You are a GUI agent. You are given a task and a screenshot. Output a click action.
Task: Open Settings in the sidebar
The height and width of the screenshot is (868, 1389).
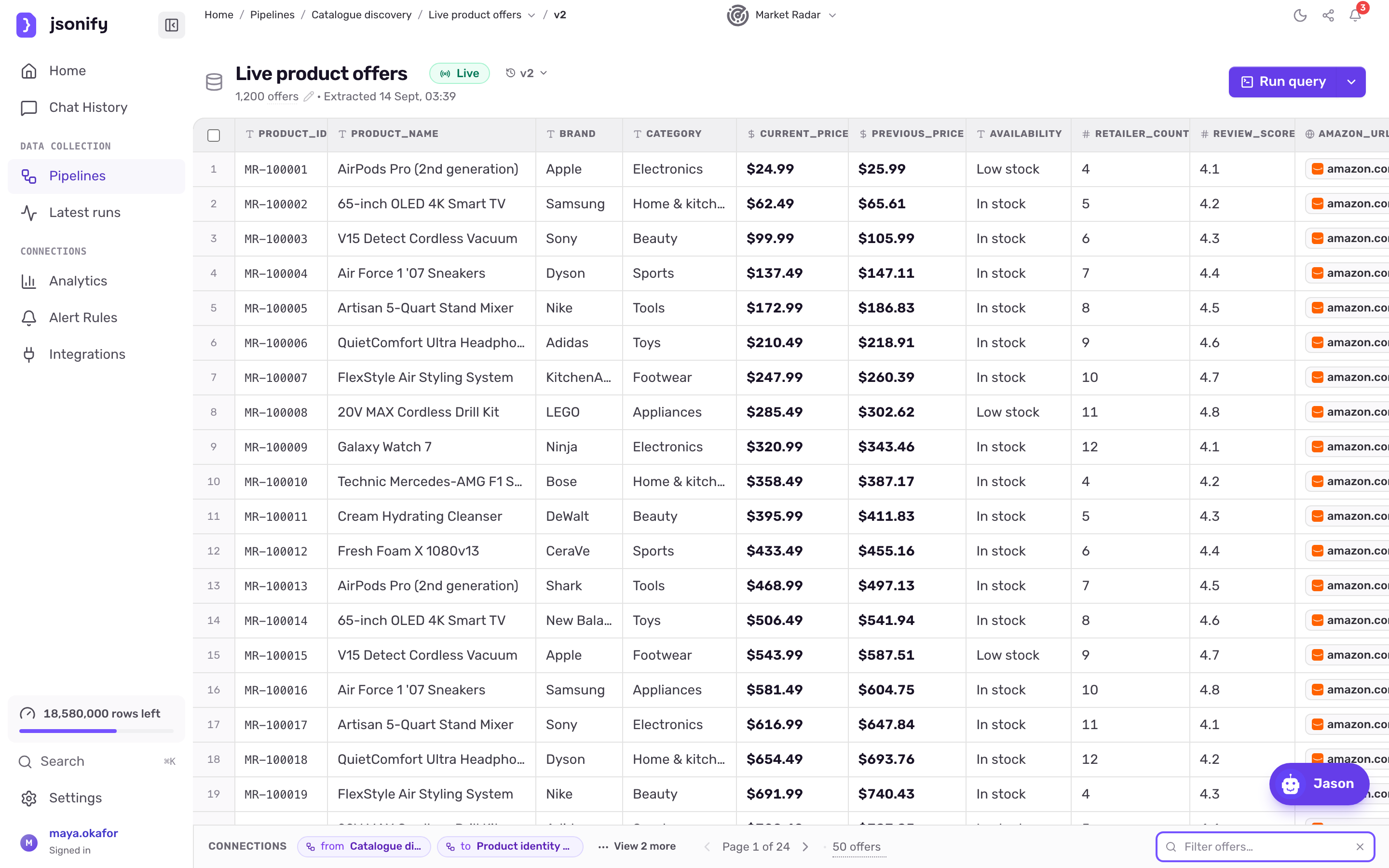[x=96, y=798]
